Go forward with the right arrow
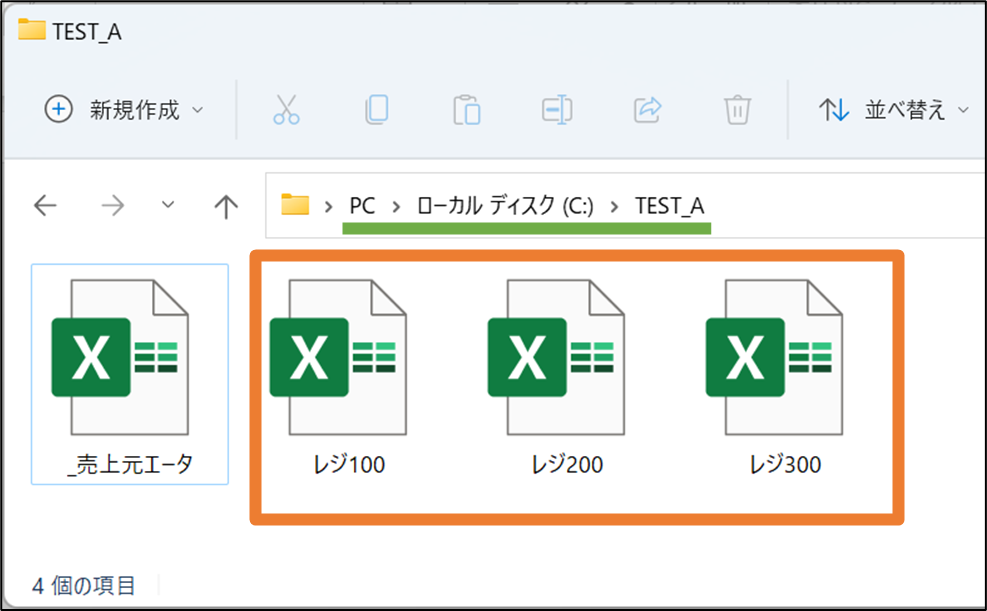This screenshot has width=987, height=611. [x=113, y=205]
